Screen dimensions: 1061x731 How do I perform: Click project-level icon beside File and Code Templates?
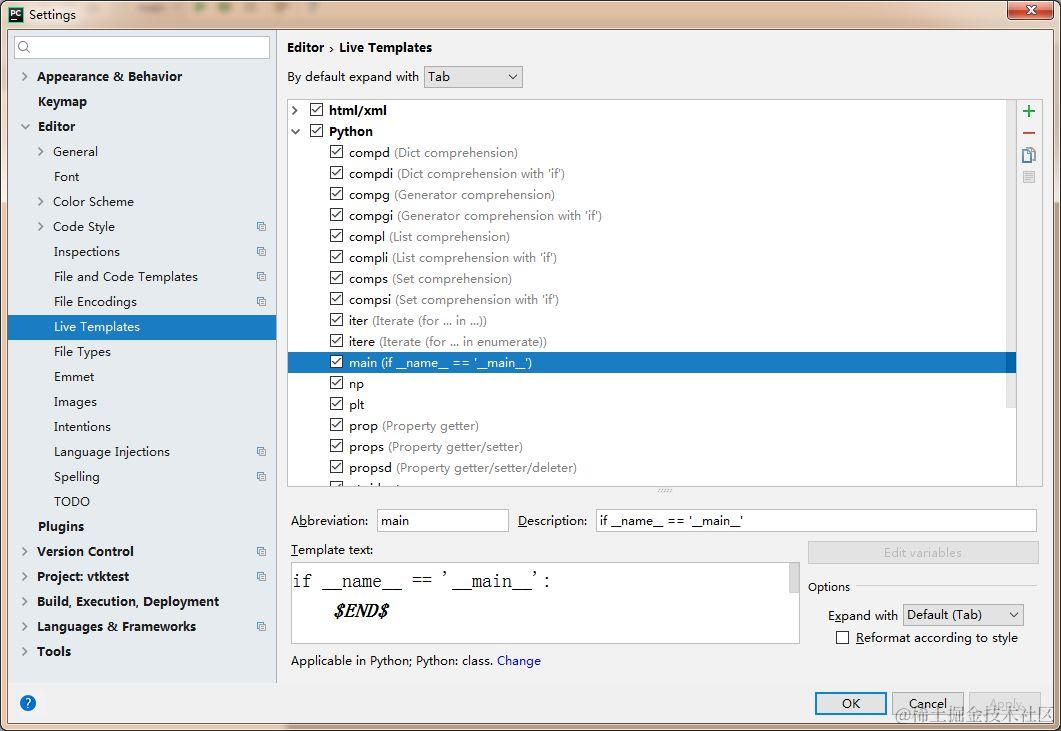(261, 277)
